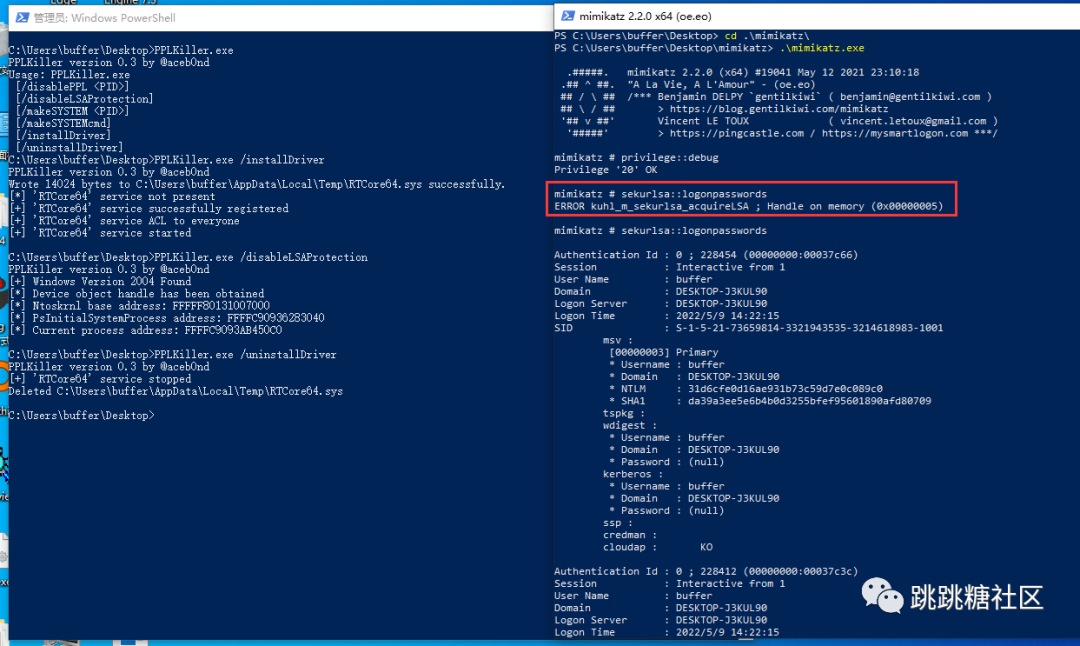
Task: Click the '[/makeSYSTEMcmd]' usage line
Action: click(x=63, y=123)
